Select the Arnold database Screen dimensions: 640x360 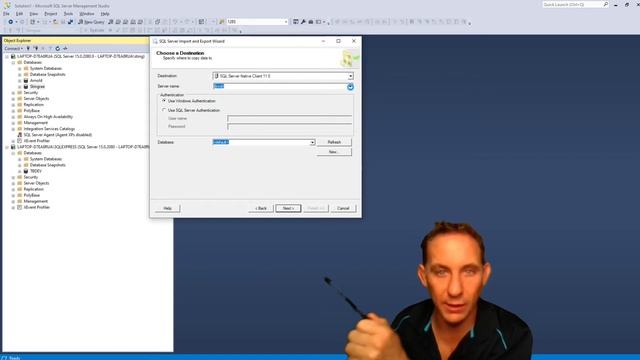pyautogui.click(x=36, y=80)
